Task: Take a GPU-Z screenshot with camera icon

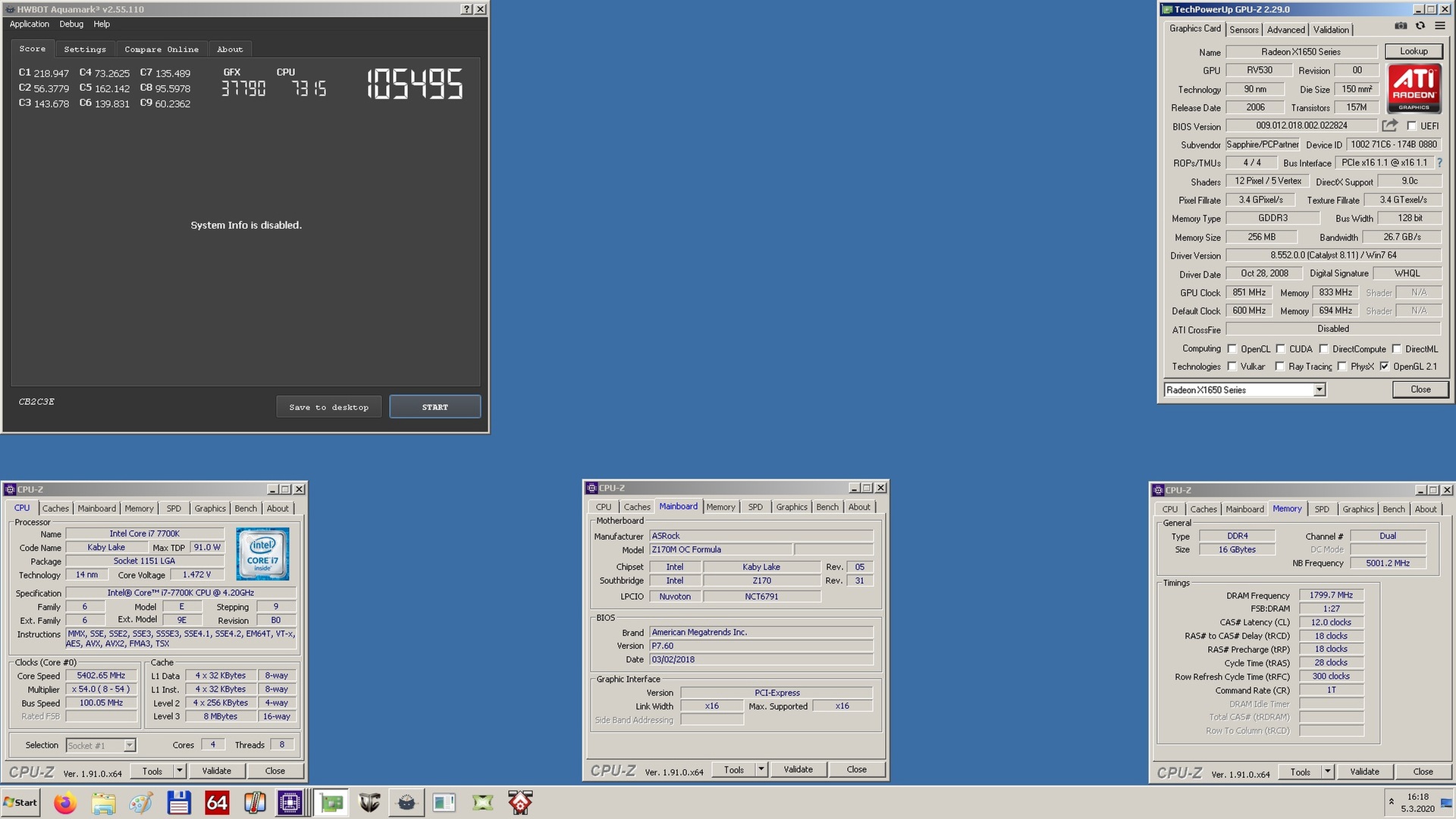Action: tap(1401, 26)
